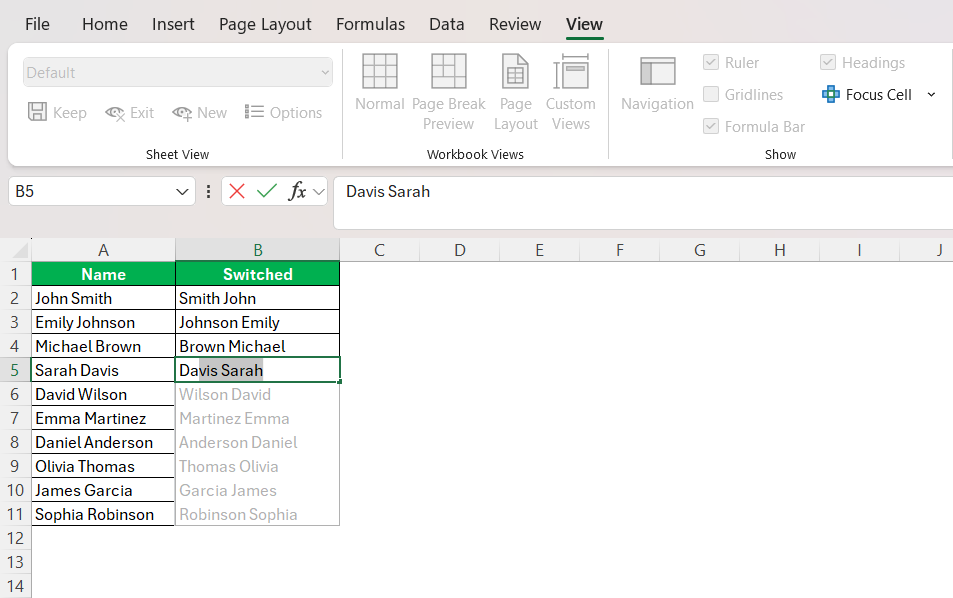
Task: Click the Wilson David flash fill suggestion
Action: (x=258, y=394)
